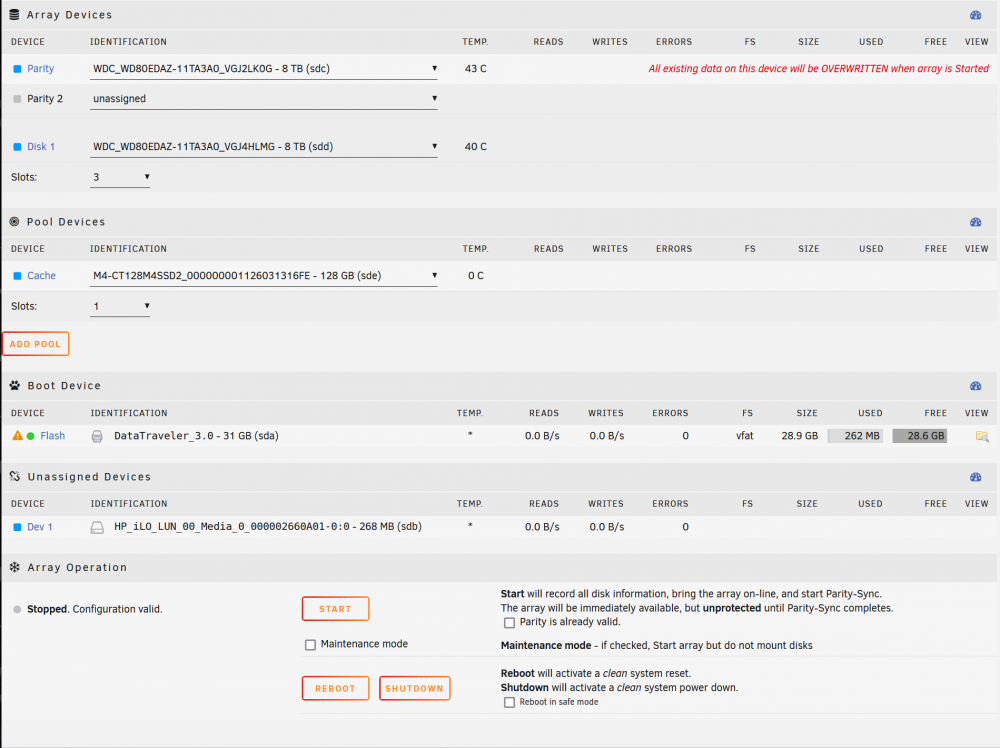This screenshot has height=748, width=1000.
Task: Open the Disk 1 device dropdown
Action: click(x=263, y=147)
